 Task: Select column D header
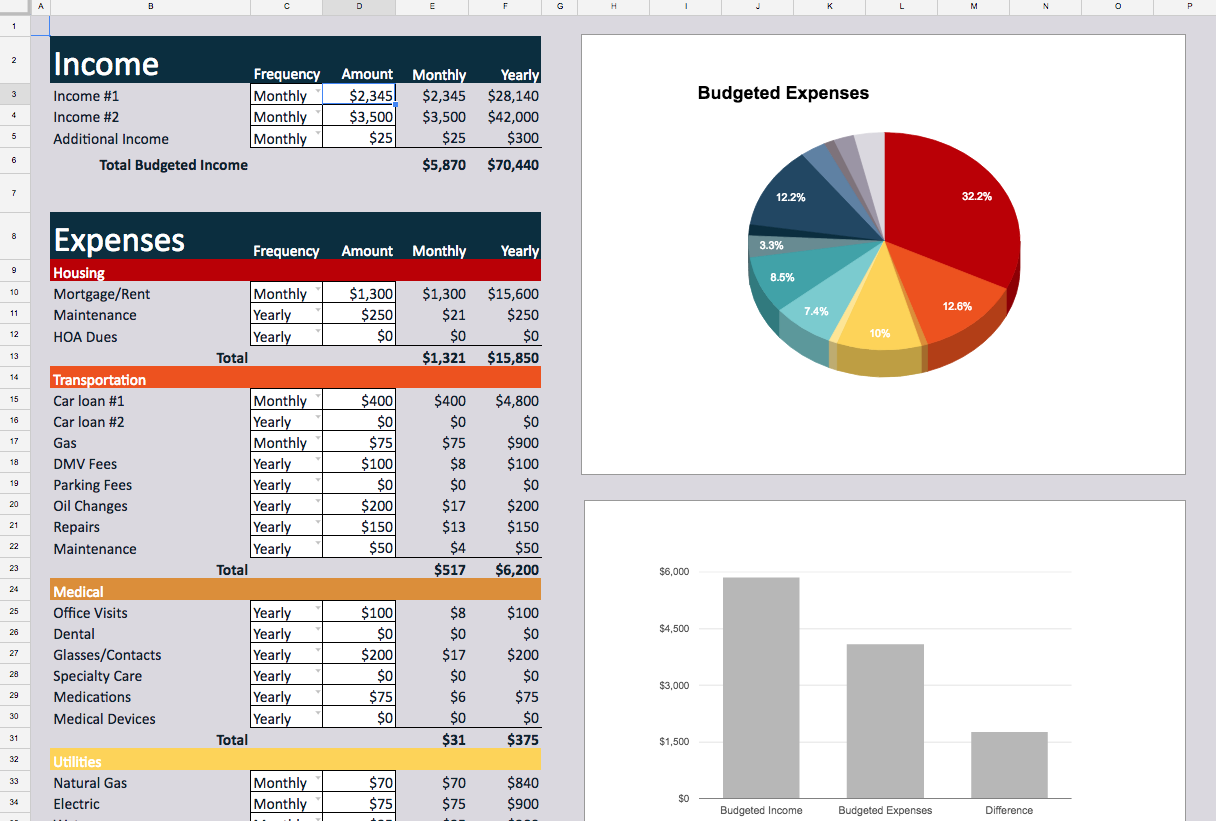358,7
